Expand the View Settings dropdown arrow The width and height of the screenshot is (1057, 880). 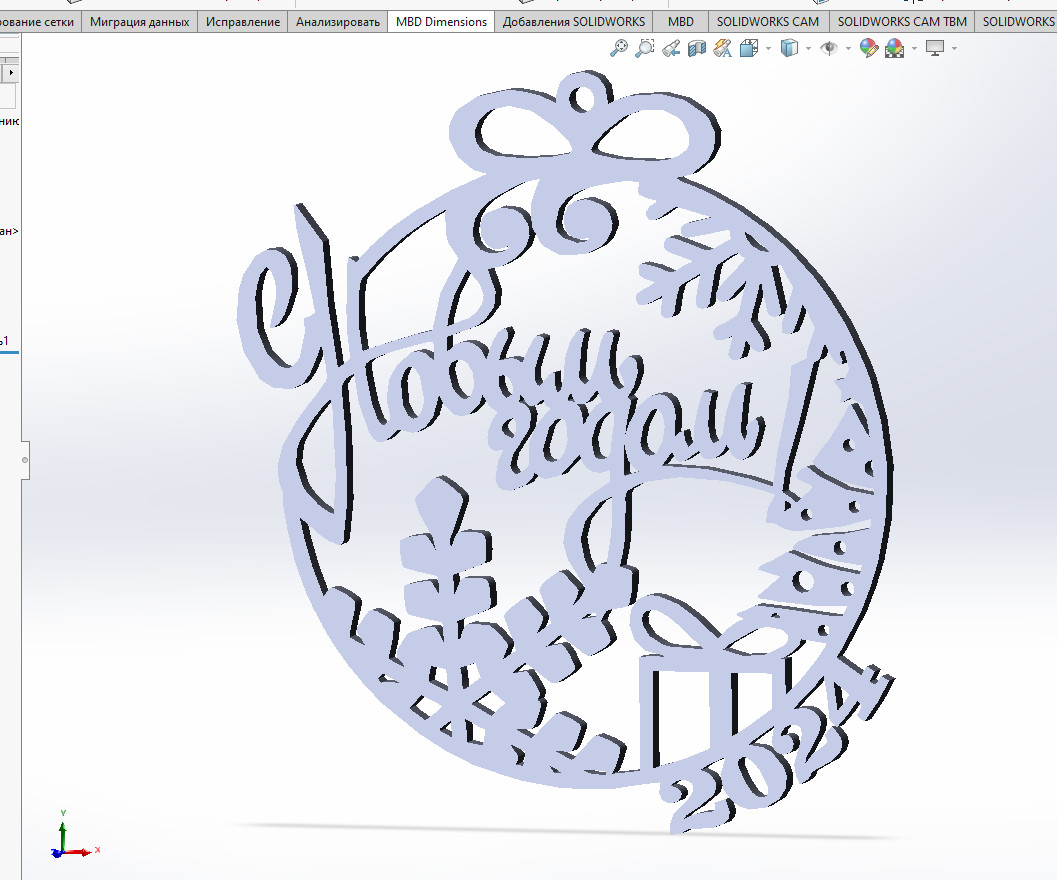point(954,49)
